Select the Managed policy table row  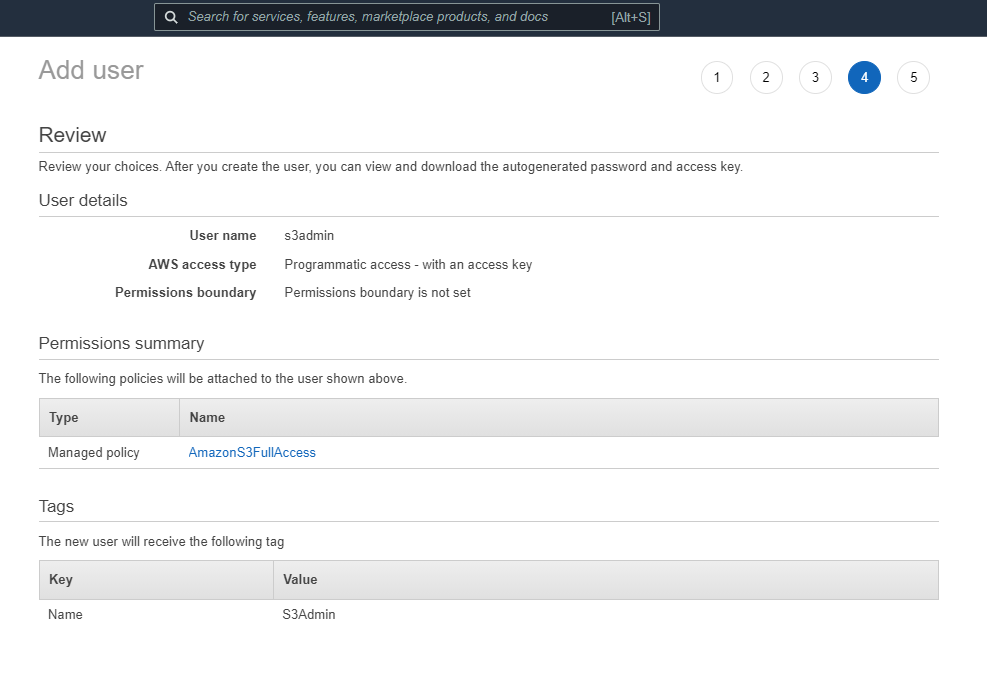pos(93,452)
